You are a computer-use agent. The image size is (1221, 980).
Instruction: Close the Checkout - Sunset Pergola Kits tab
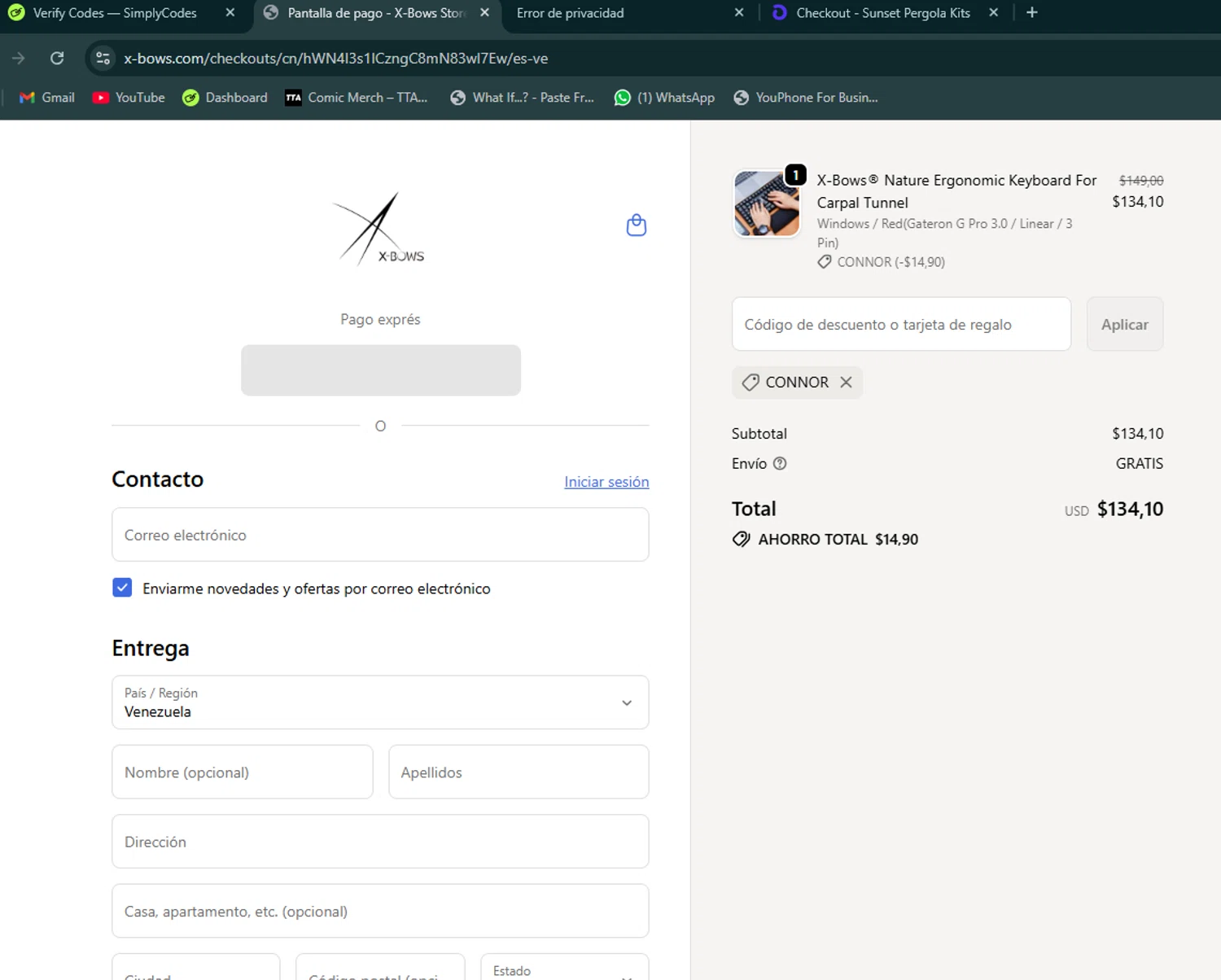(993, 13)
